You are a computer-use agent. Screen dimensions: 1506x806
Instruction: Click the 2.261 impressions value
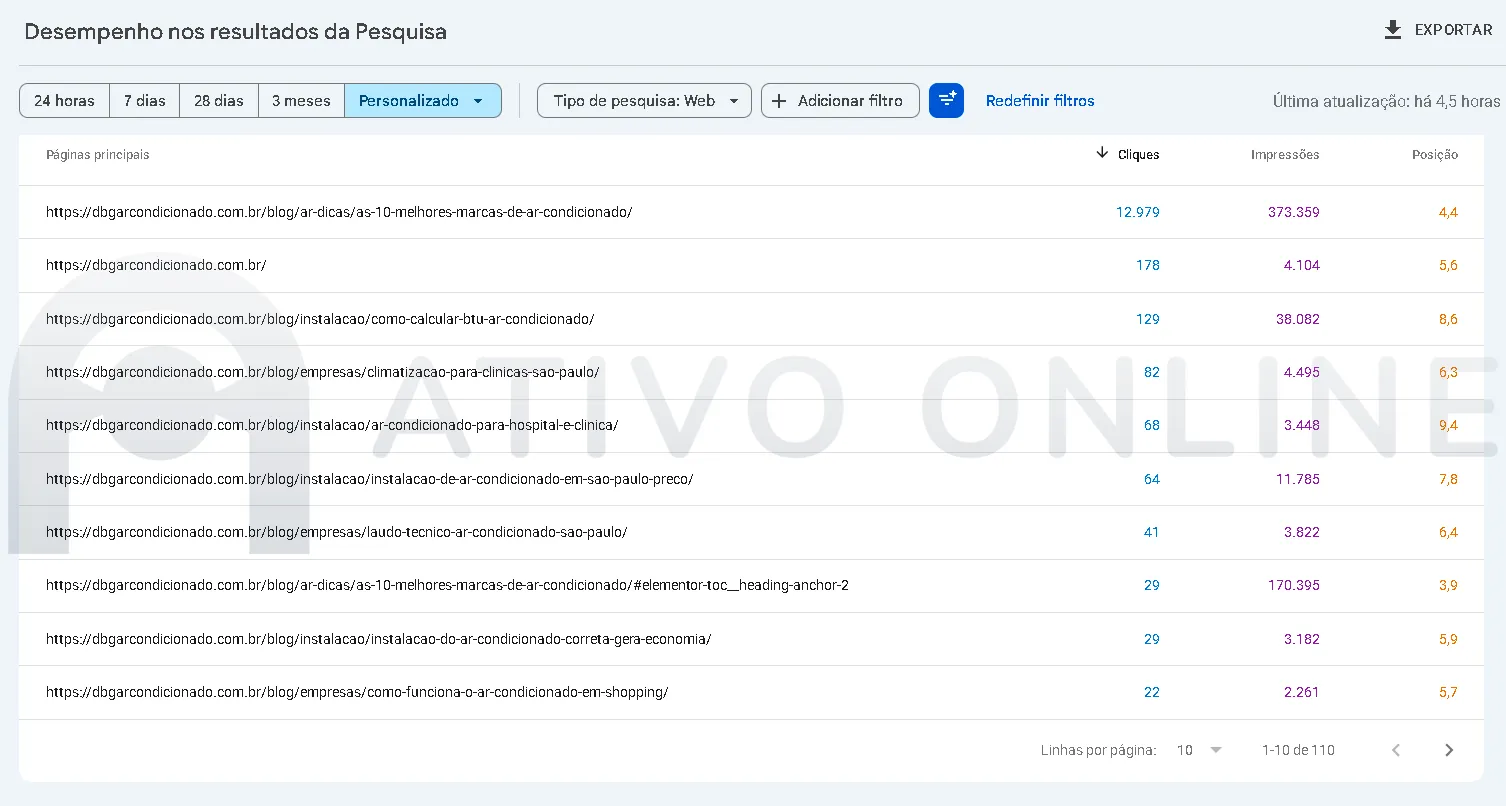pos(1302,692)
